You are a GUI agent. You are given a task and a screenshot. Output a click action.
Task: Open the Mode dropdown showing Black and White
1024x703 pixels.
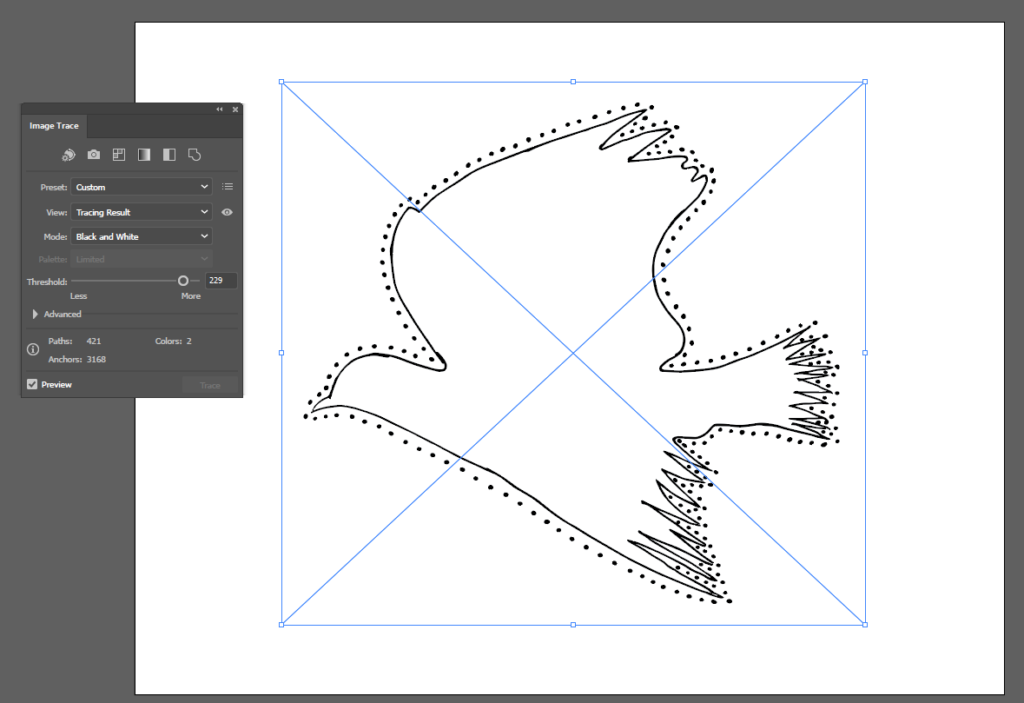[x=141, y=237]
